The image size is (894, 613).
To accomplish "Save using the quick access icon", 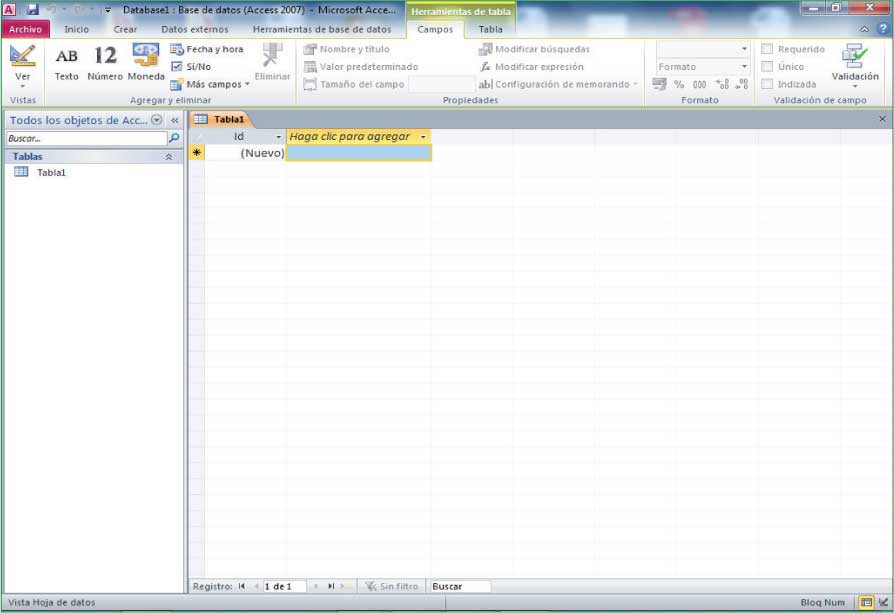I will pyautogui.click(x=32, y=10).
